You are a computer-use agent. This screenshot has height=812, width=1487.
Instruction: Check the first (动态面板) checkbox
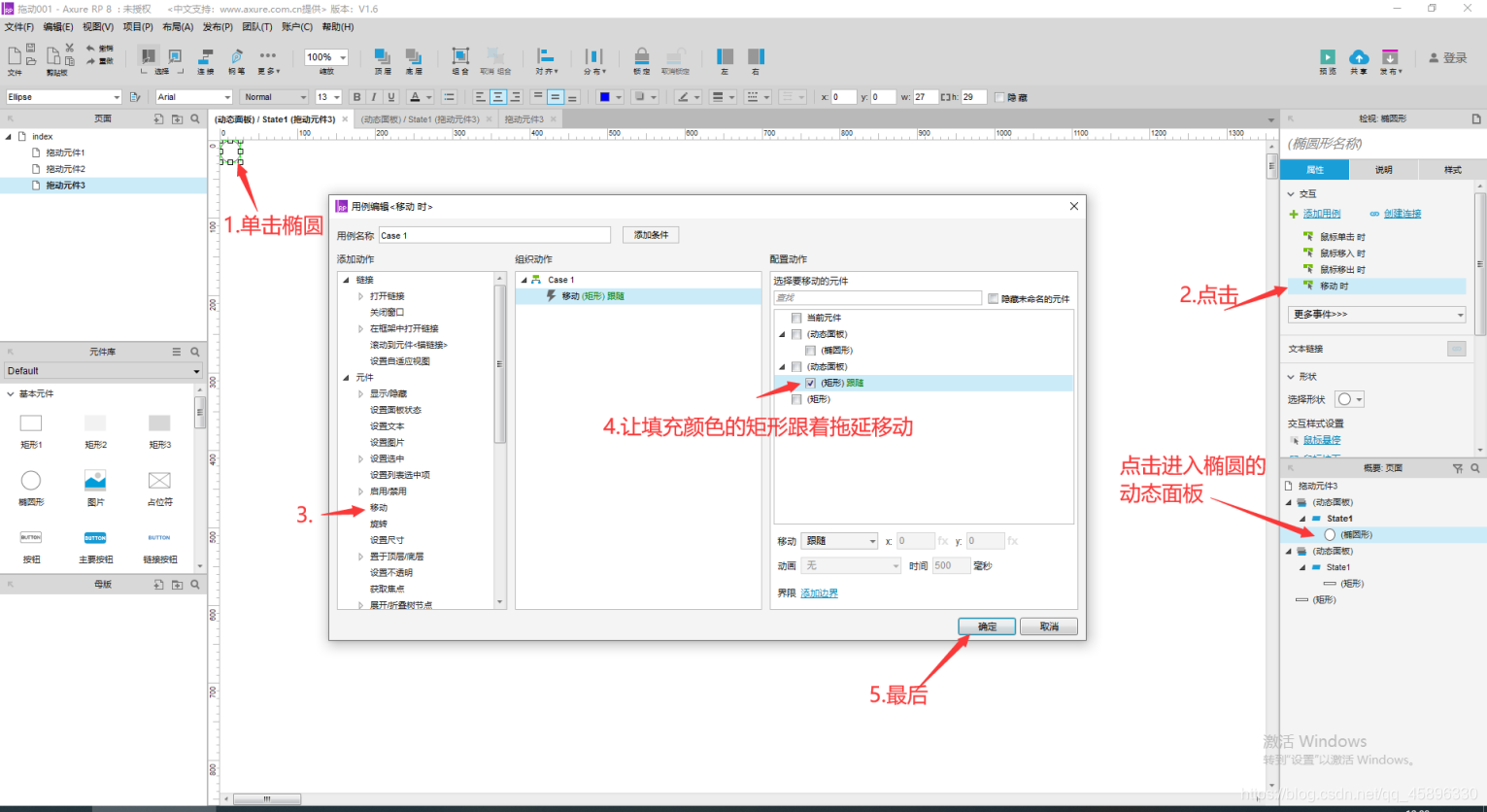point(796,334)
